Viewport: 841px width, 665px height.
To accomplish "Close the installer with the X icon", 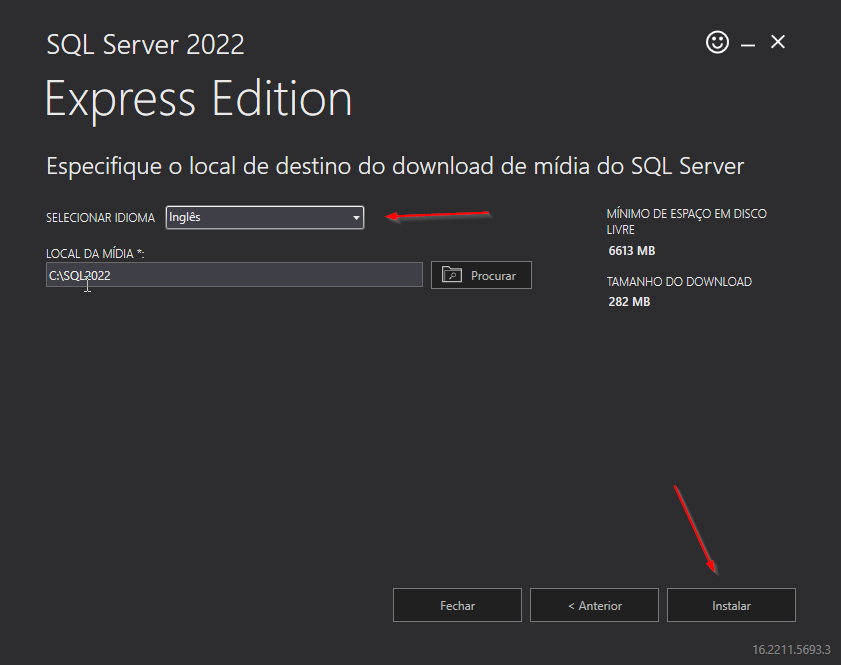I will point(778,42).
